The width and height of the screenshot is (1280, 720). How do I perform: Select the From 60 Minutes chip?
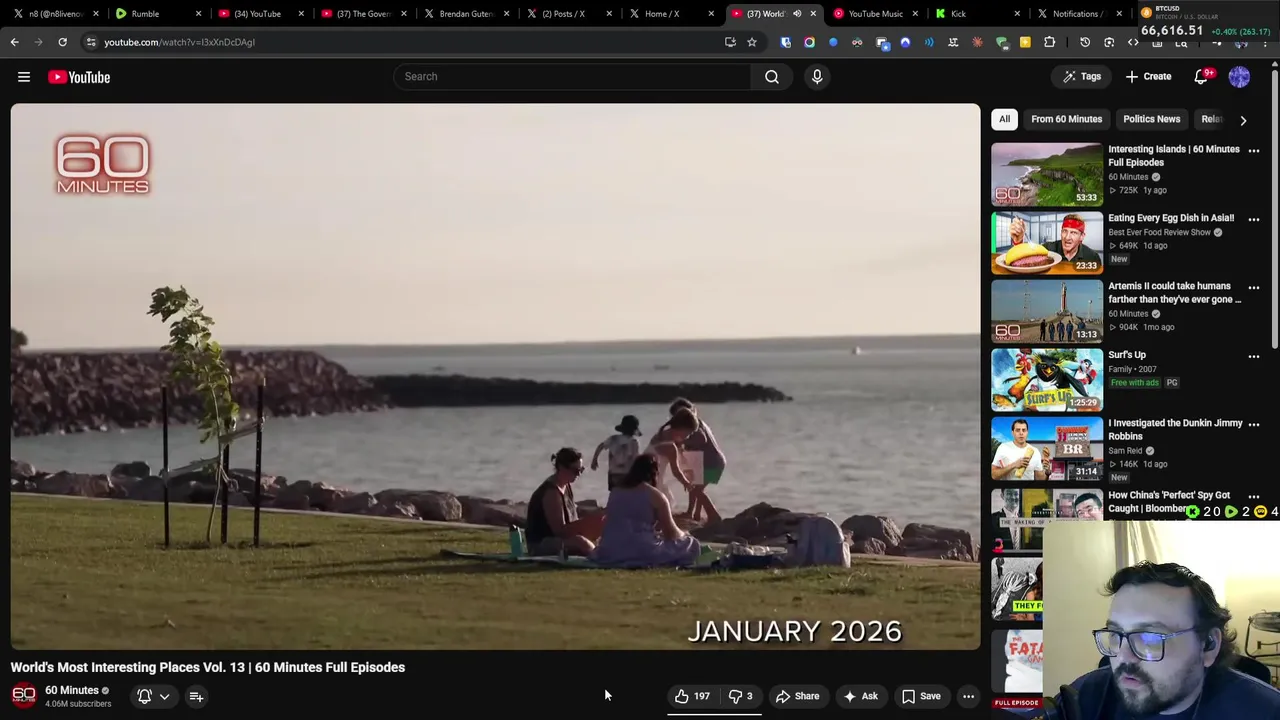tap(1066, 119)
